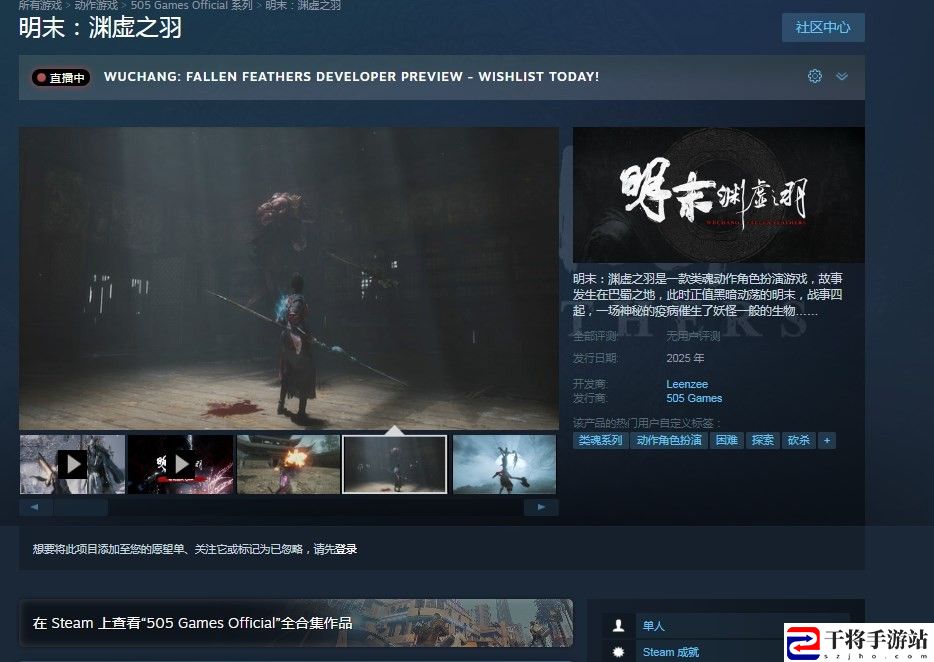Select the 砍杀 tag

click(798, 440)
